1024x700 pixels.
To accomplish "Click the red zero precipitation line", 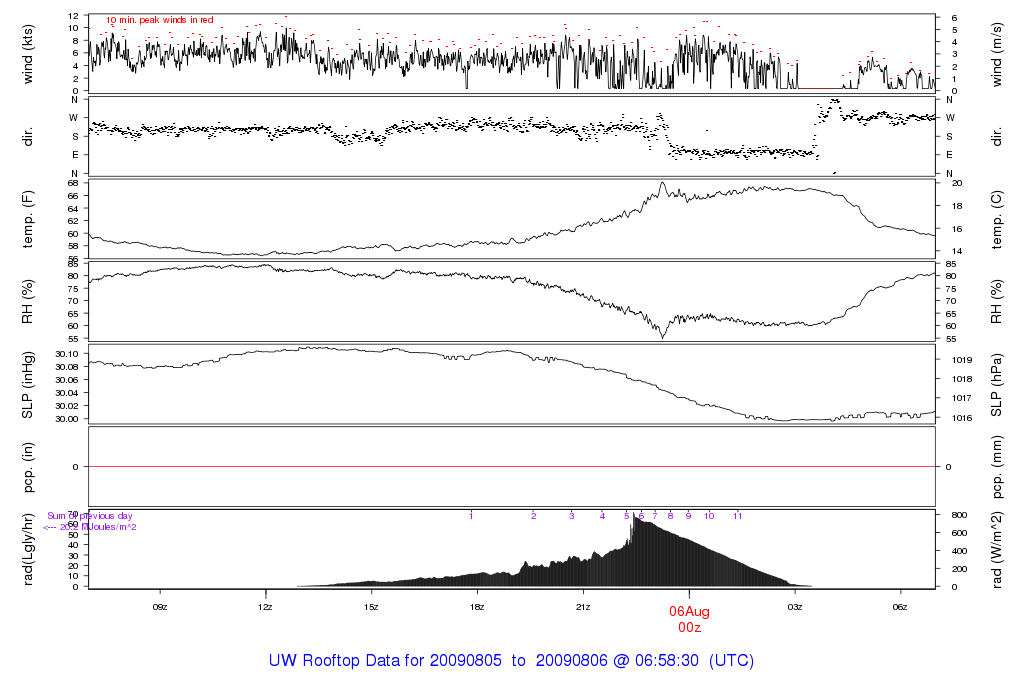I will click(512, 467).
